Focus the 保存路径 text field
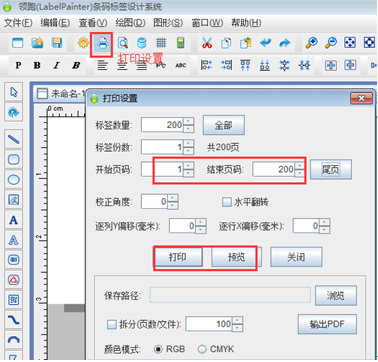 230,295
